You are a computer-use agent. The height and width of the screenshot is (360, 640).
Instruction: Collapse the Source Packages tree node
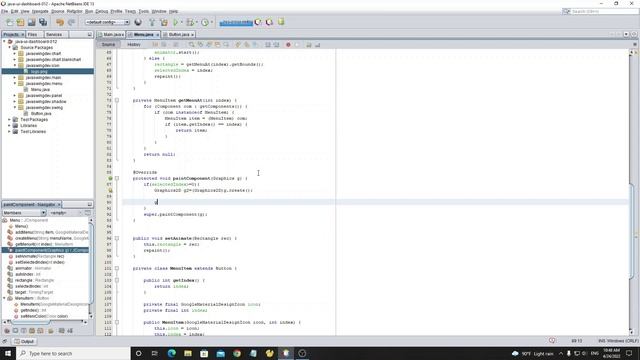(9, 47)
